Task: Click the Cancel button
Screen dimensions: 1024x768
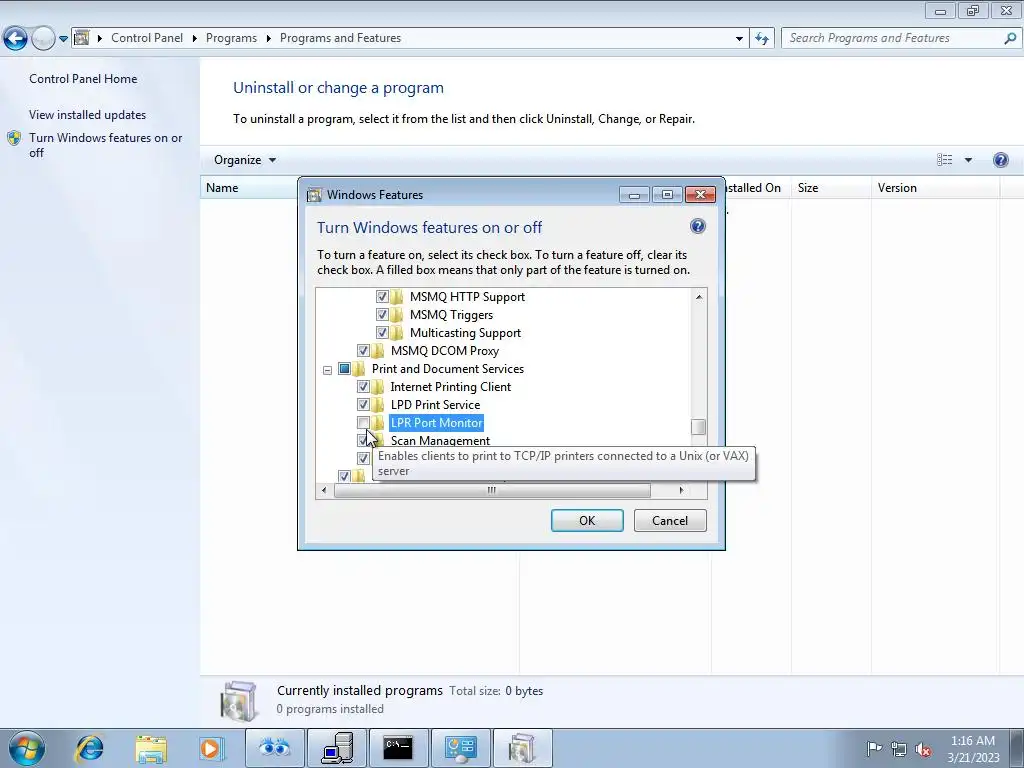Action: [670, 520]
